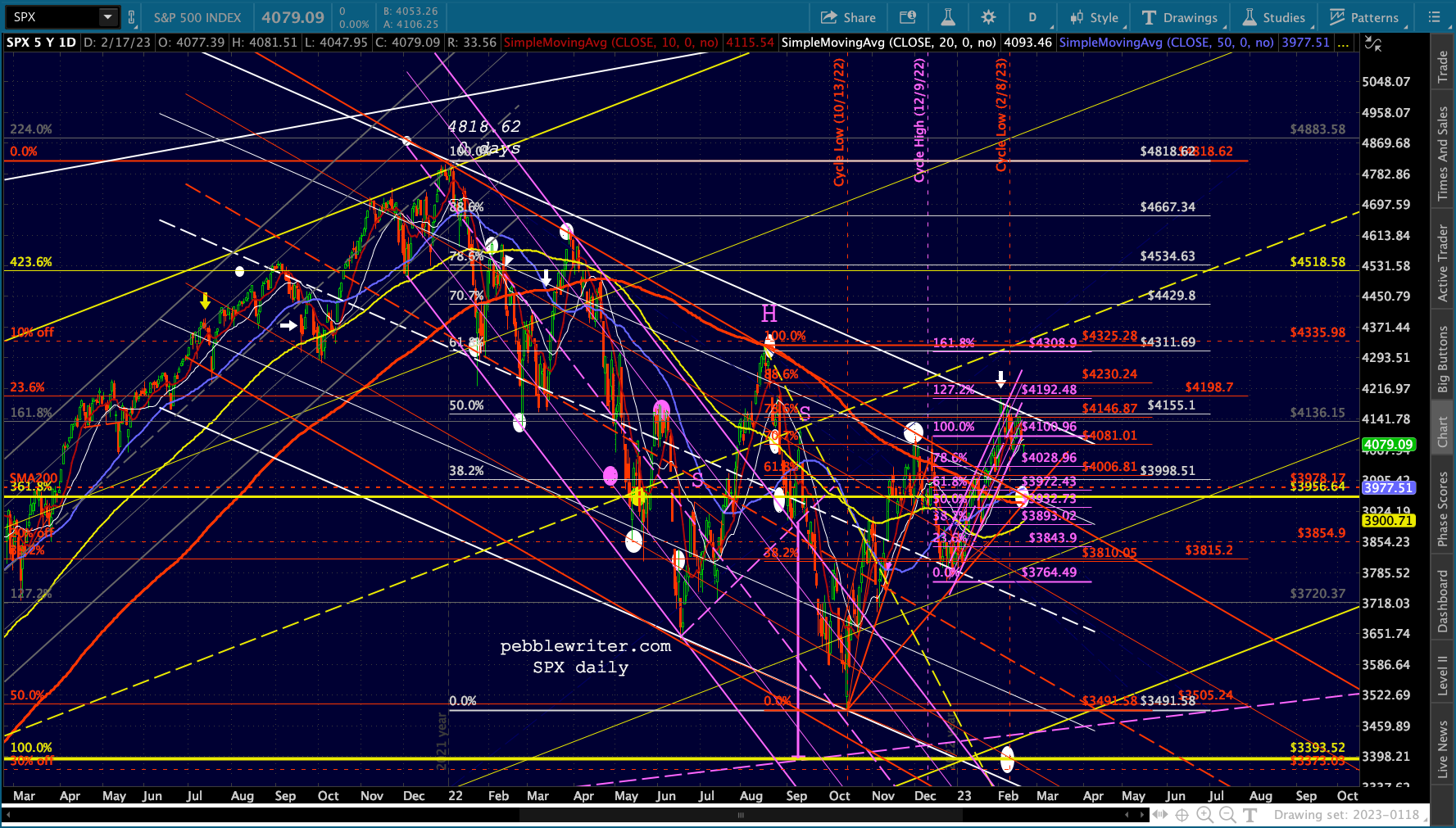Click the scroll right arrow on time axis

coord(1144,815)
